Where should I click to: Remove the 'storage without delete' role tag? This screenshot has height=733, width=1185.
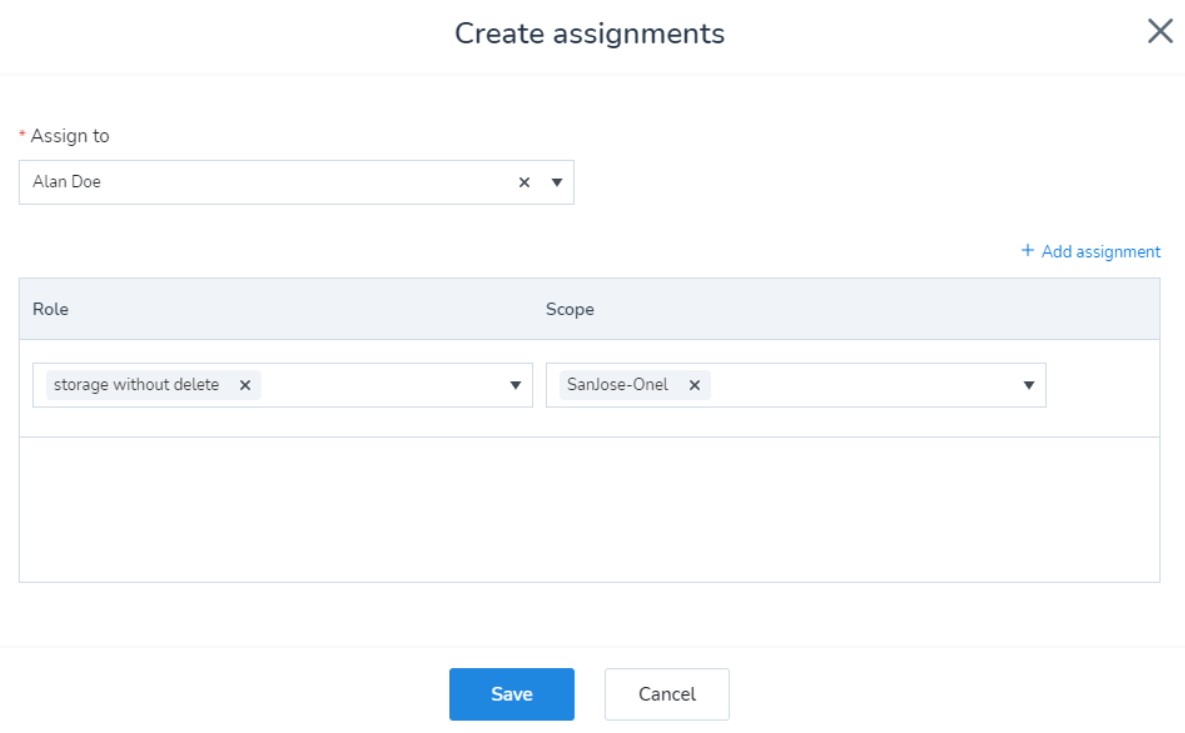(245, 385)
